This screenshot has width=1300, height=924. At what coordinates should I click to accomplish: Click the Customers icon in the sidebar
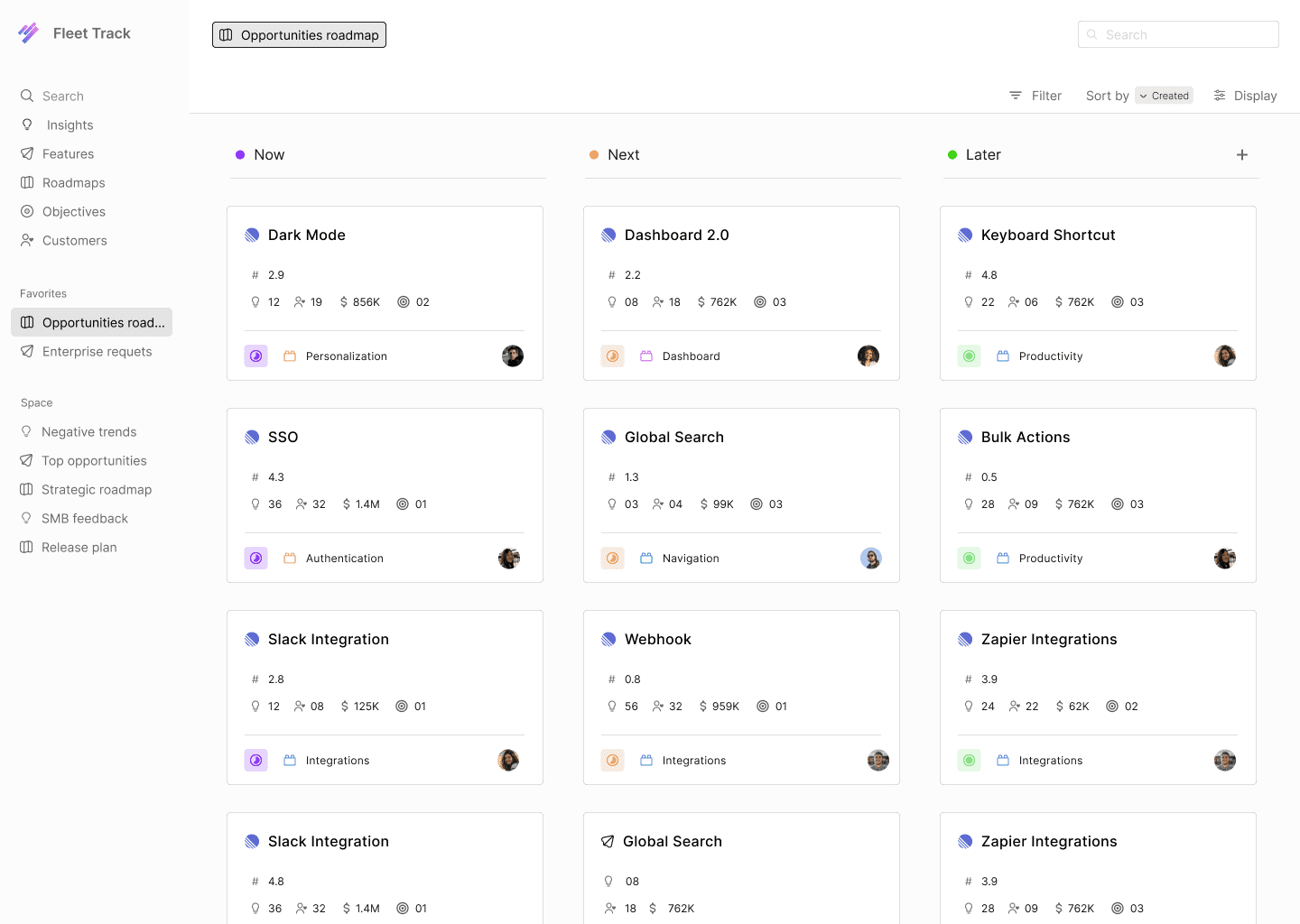[27, 240]
